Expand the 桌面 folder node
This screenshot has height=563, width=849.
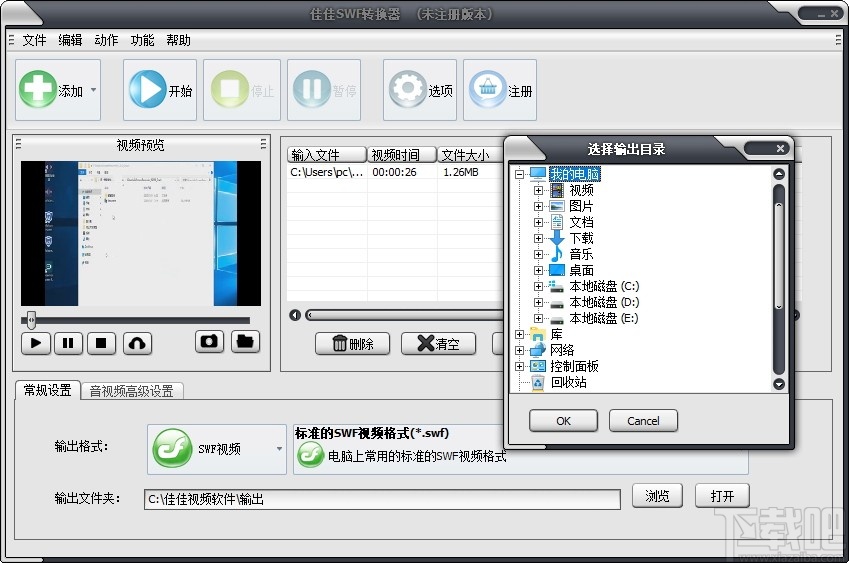[x=538, y=270]
